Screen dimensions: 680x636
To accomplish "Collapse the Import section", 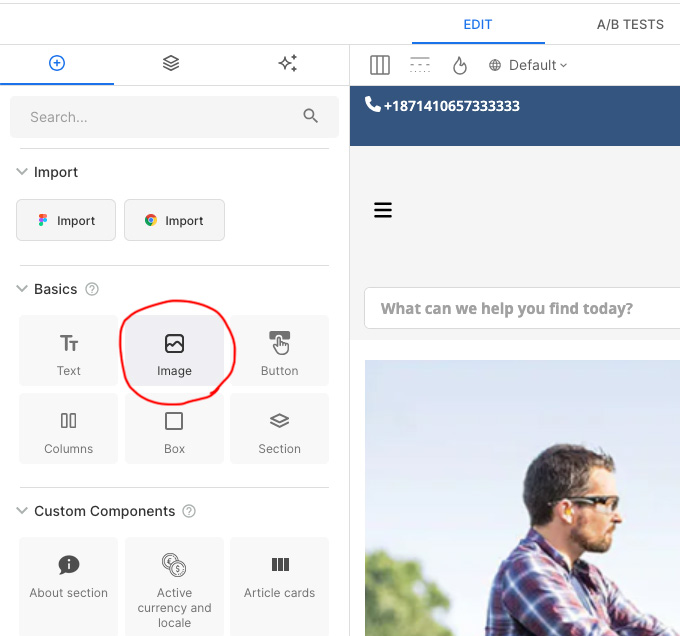I will click(x=22, y=172).
